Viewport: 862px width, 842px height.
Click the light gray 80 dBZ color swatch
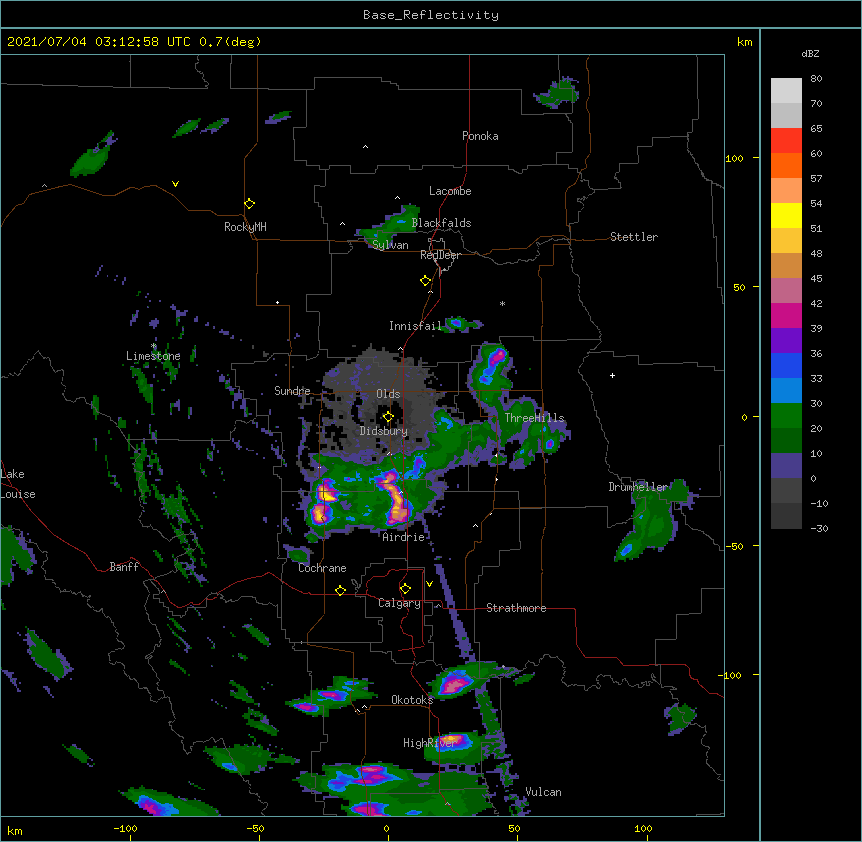(x=786, y=90)
